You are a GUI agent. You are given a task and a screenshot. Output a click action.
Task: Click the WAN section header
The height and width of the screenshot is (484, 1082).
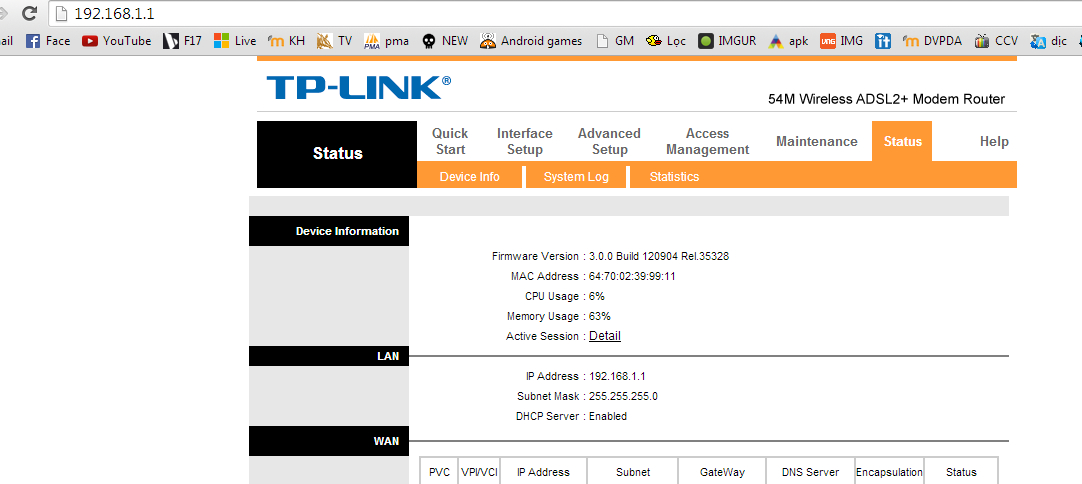329,441
